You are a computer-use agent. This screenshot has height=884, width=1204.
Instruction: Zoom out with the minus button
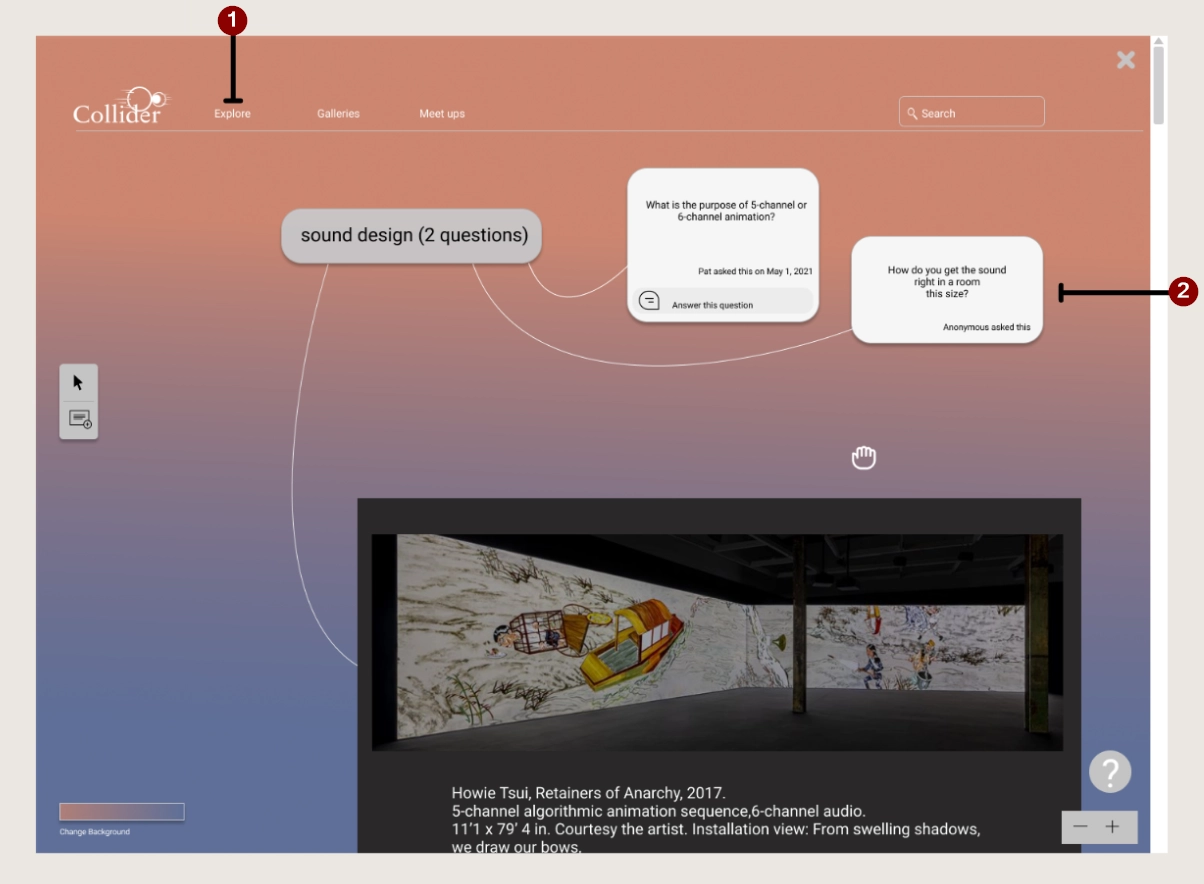[1080, 827]
